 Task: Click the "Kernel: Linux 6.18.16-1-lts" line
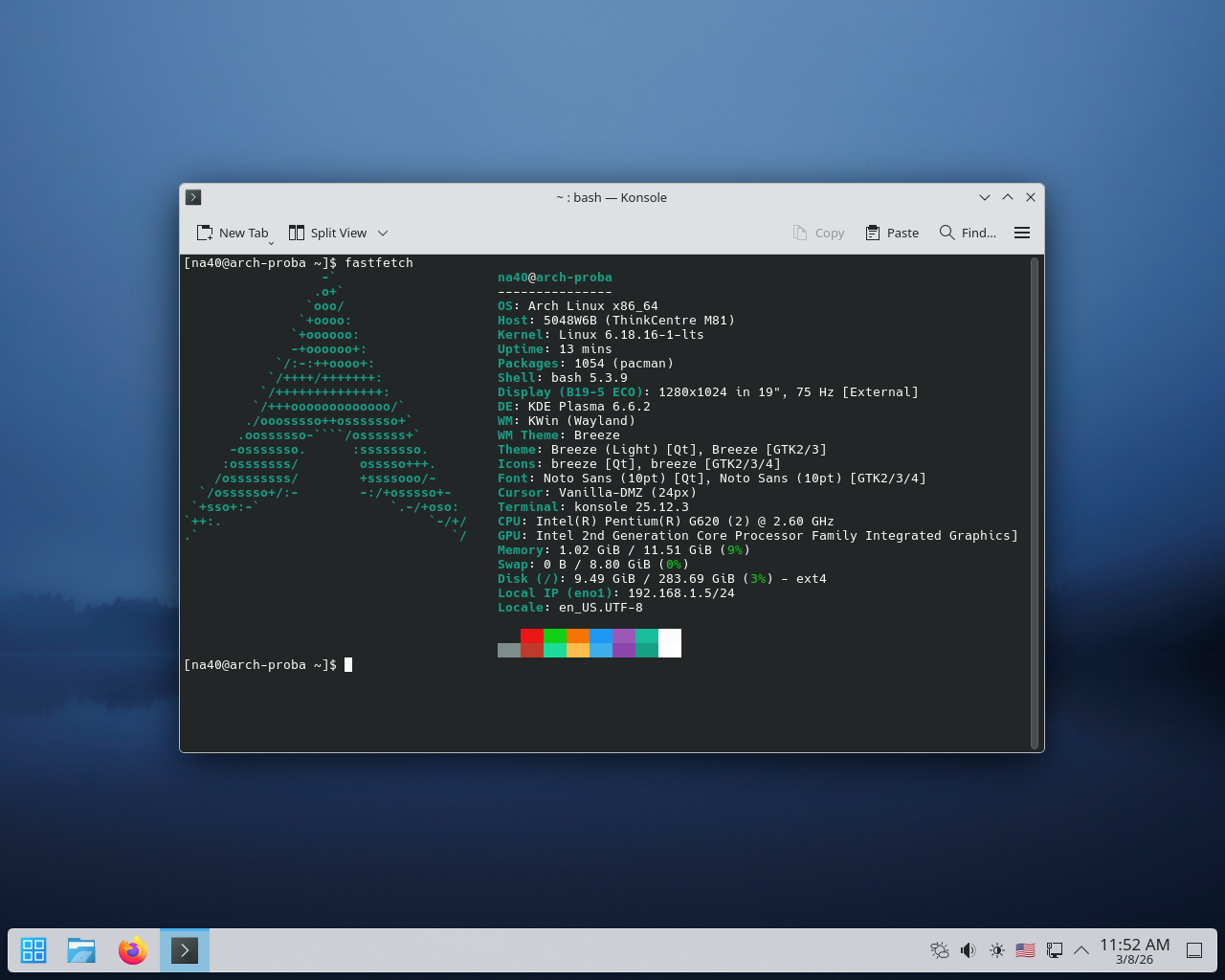[x=601, y=335]
